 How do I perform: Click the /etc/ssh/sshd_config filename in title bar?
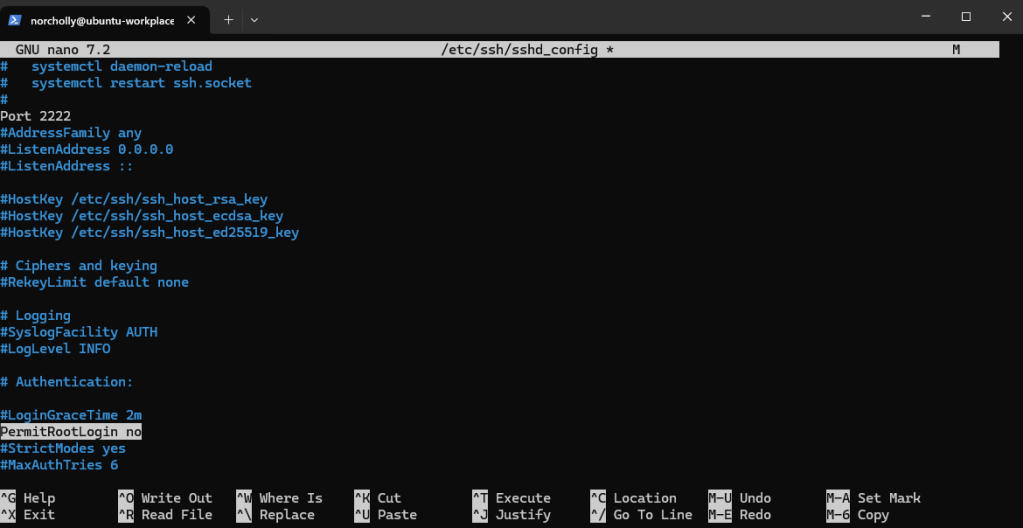click(519, 49)
